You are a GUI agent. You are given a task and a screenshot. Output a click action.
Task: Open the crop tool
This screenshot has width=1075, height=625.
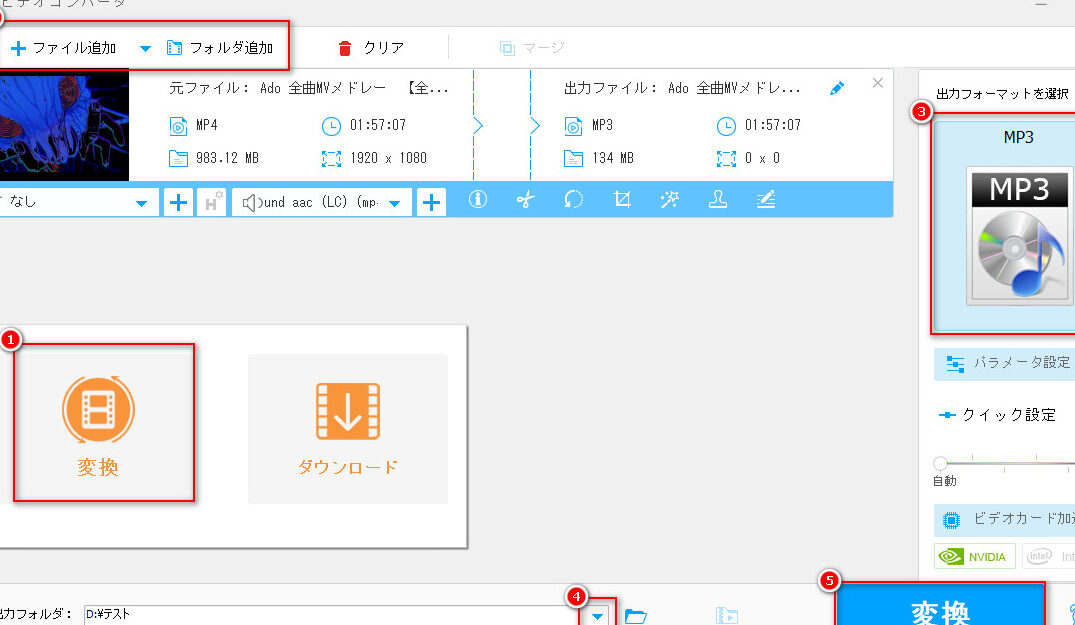tap(622, 199)
